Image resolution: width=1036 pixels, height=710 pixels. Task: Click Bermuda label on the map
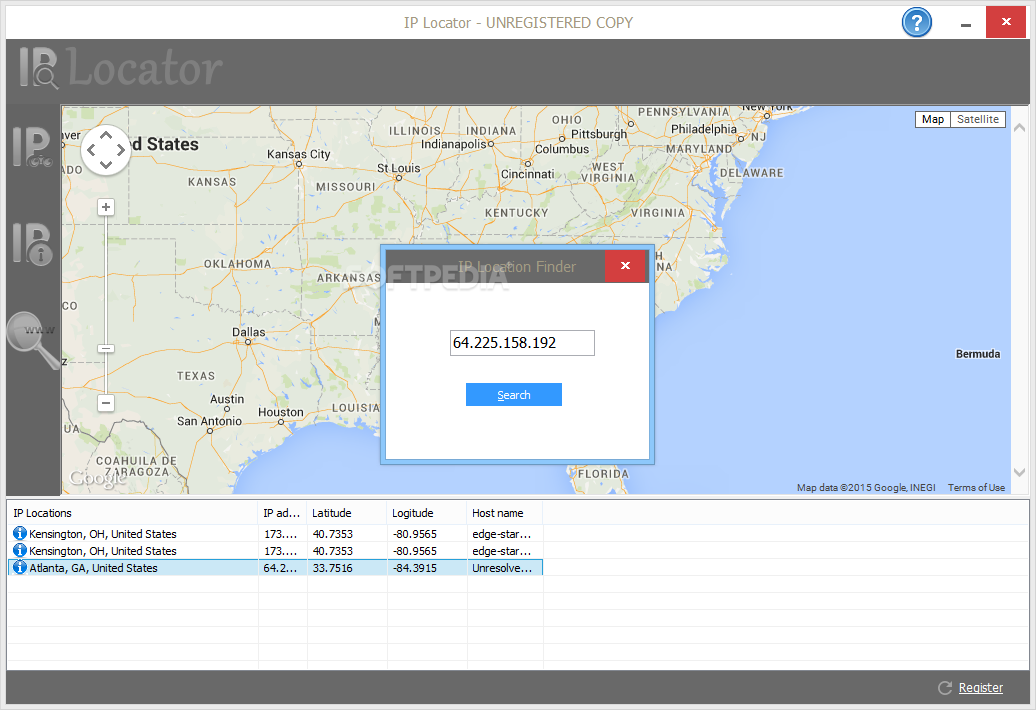point(978,354)
